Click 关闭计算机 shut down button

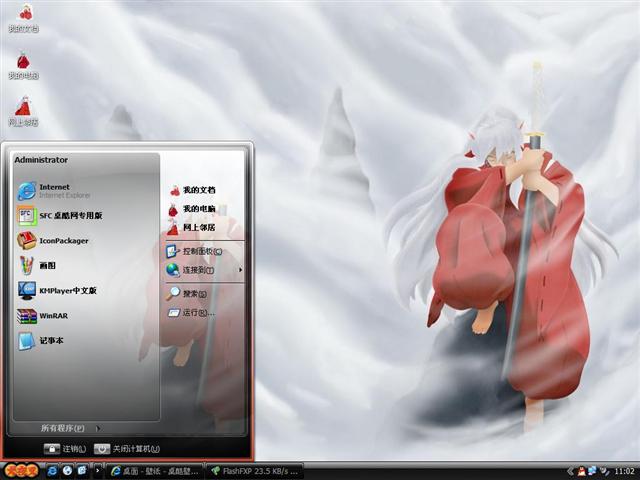coord(127,449)
